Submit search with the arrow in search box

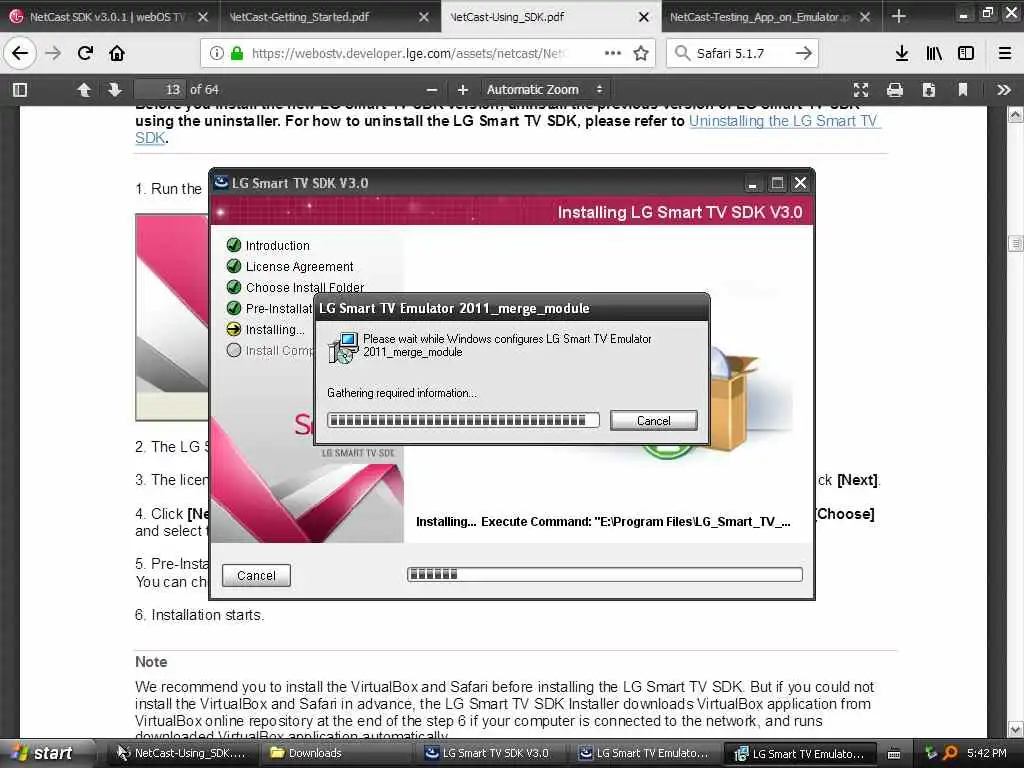(x=804, y=53)
